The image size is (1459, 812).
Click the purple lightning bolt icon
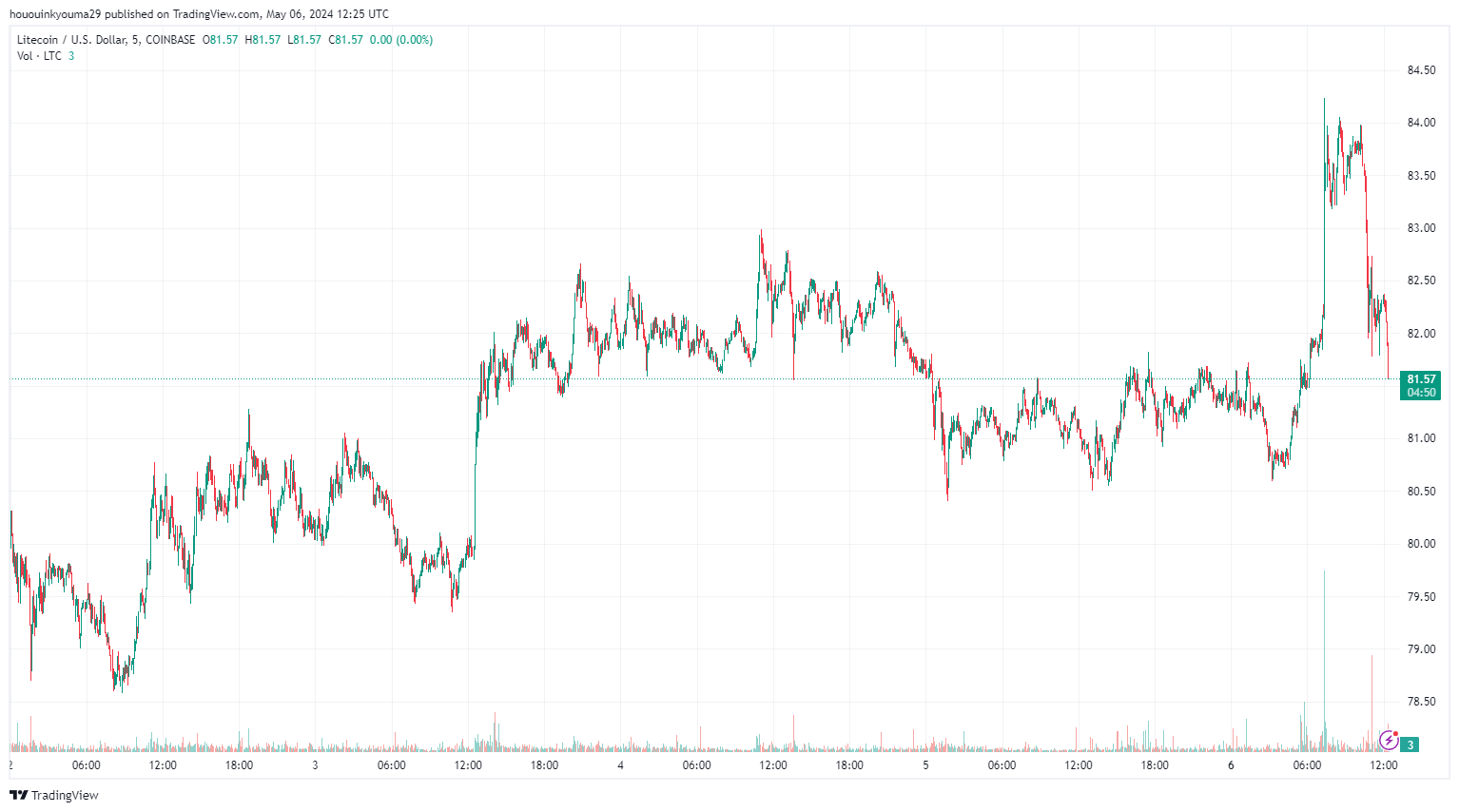[x=1389, y=740]
